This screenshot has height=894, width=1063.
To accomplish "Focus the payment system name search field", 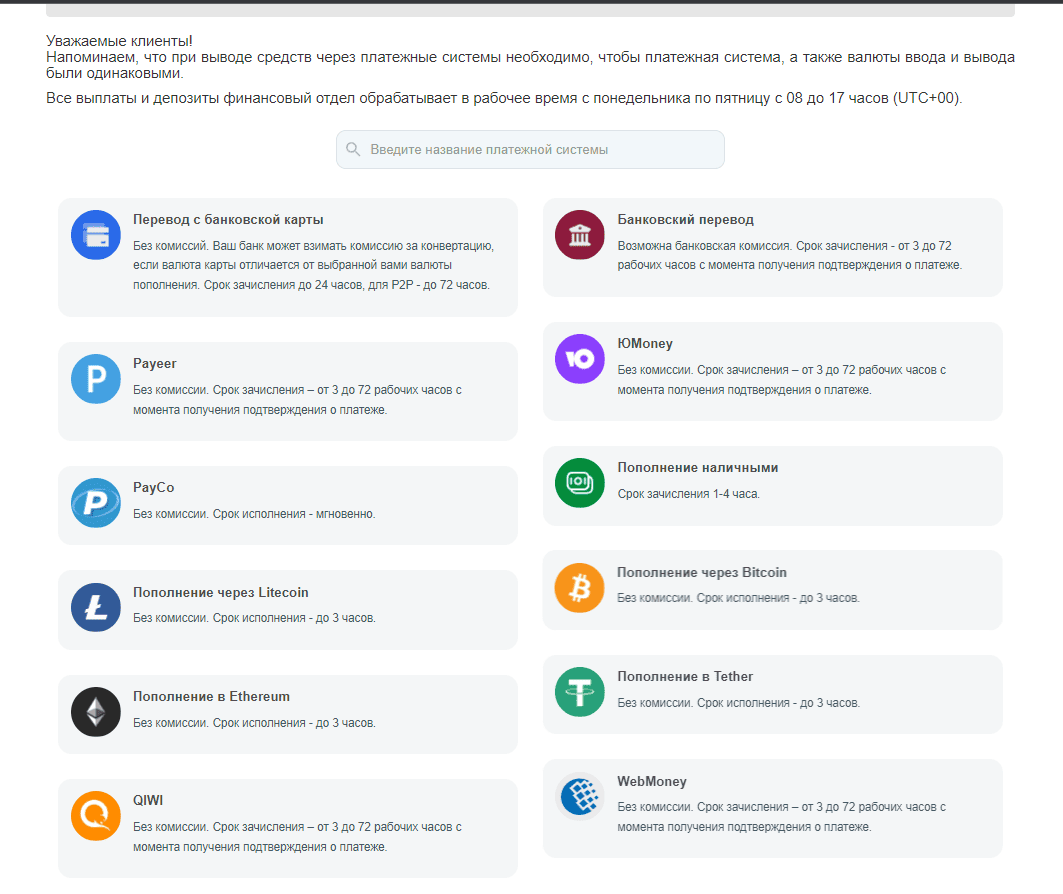I will pos(530,150).
